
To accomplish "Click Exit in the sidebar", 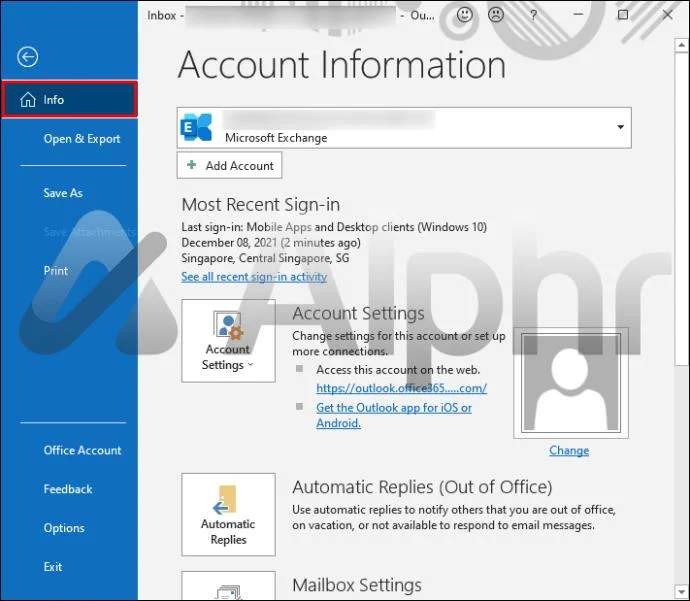I will 53,566.
